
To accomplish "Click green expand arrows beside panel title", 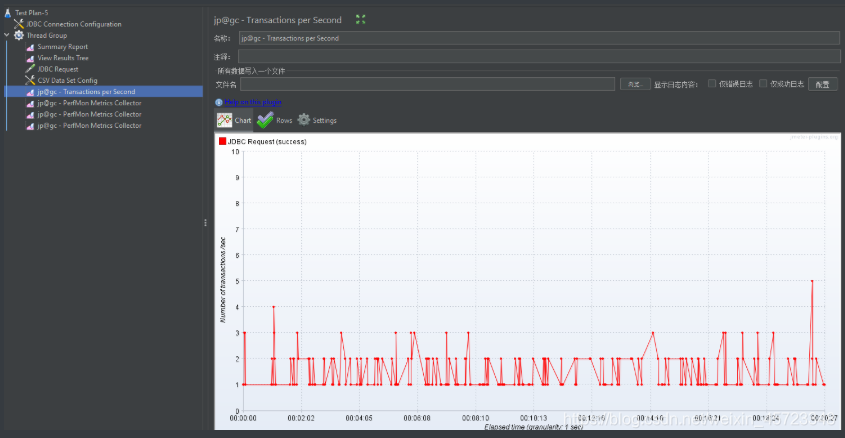I will point(361,19).
